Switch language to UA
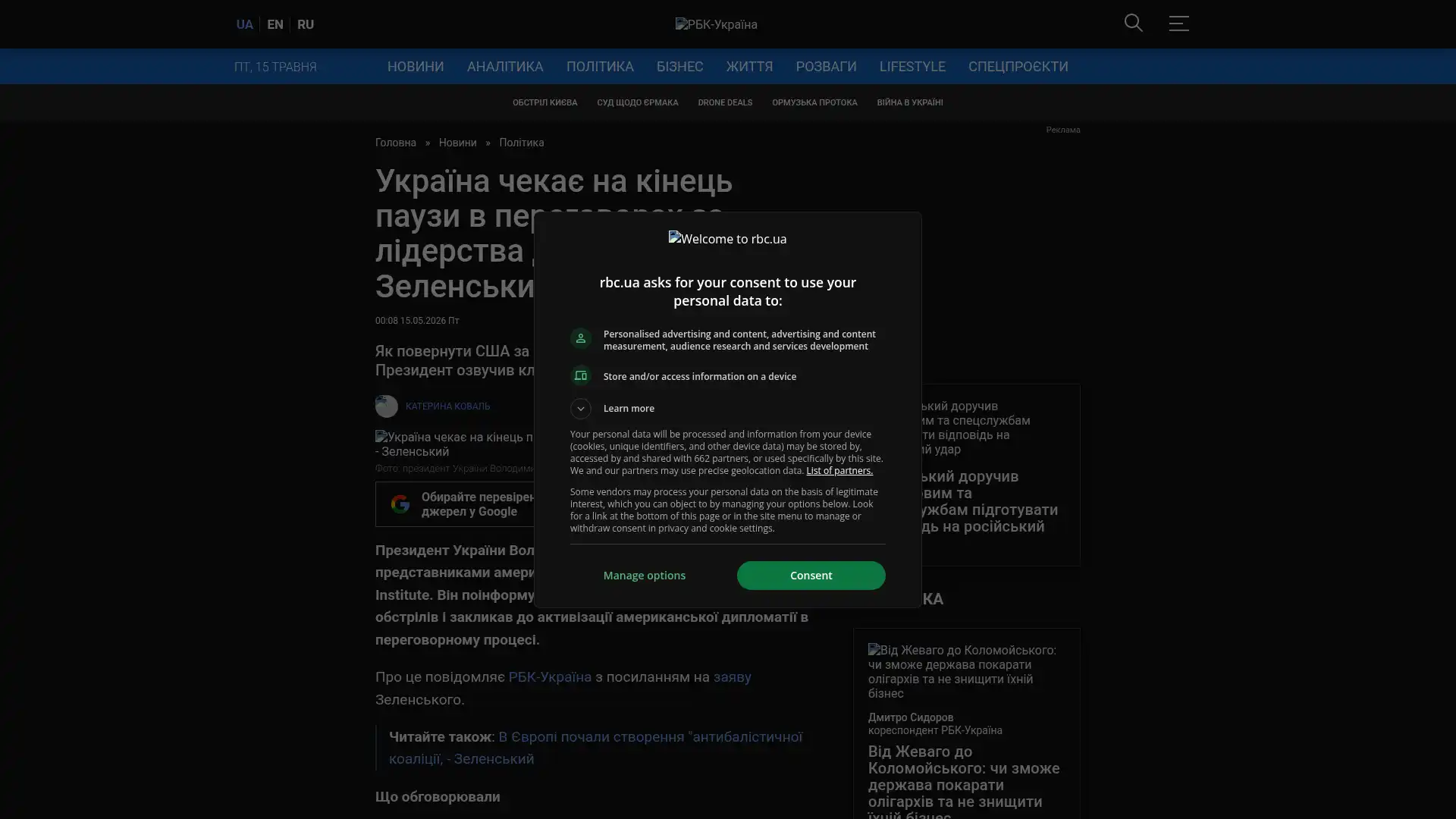The image size is (1456, 819). 244,24
